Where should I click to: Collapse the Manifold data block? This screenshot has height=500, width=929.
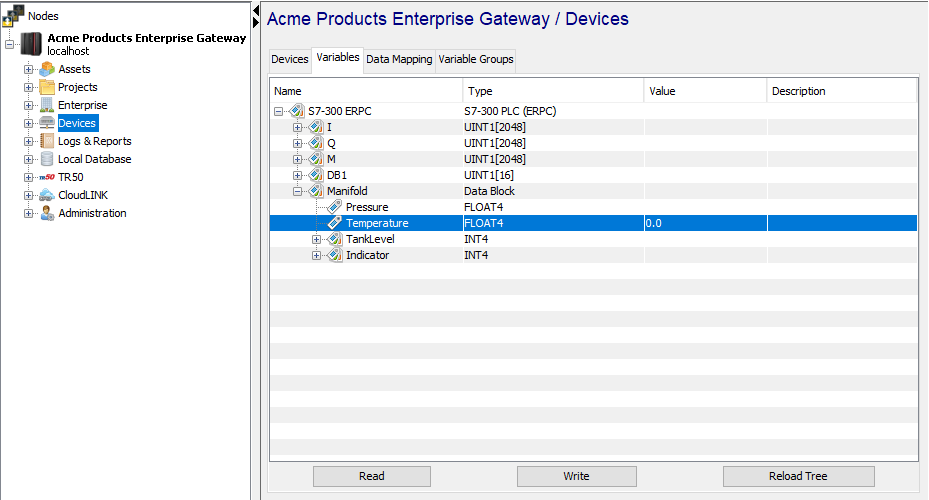(297, 191)
